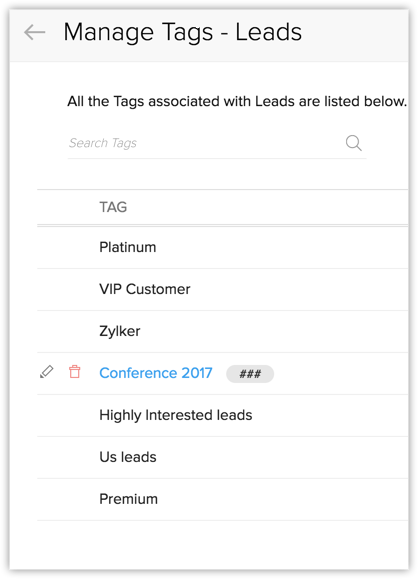Screen dimensions: 418x579
Task: Select the Us leads tag
Action: tap(128, 457)
